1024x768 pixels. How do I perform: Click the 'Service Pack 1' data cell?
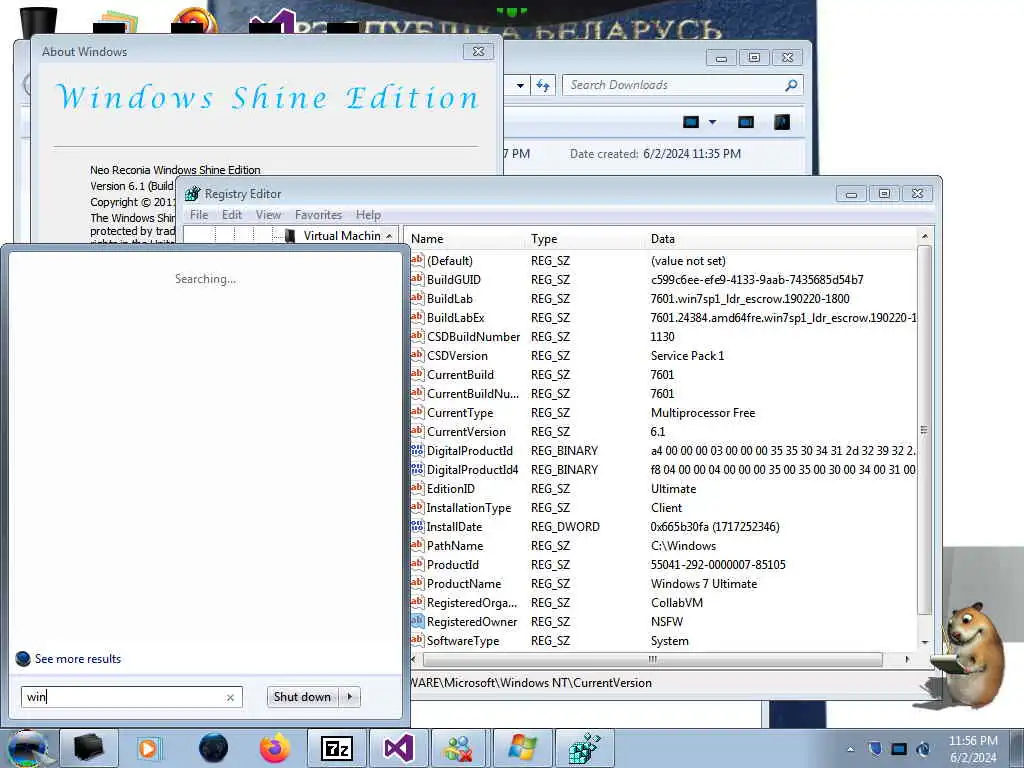pos(688,356)
